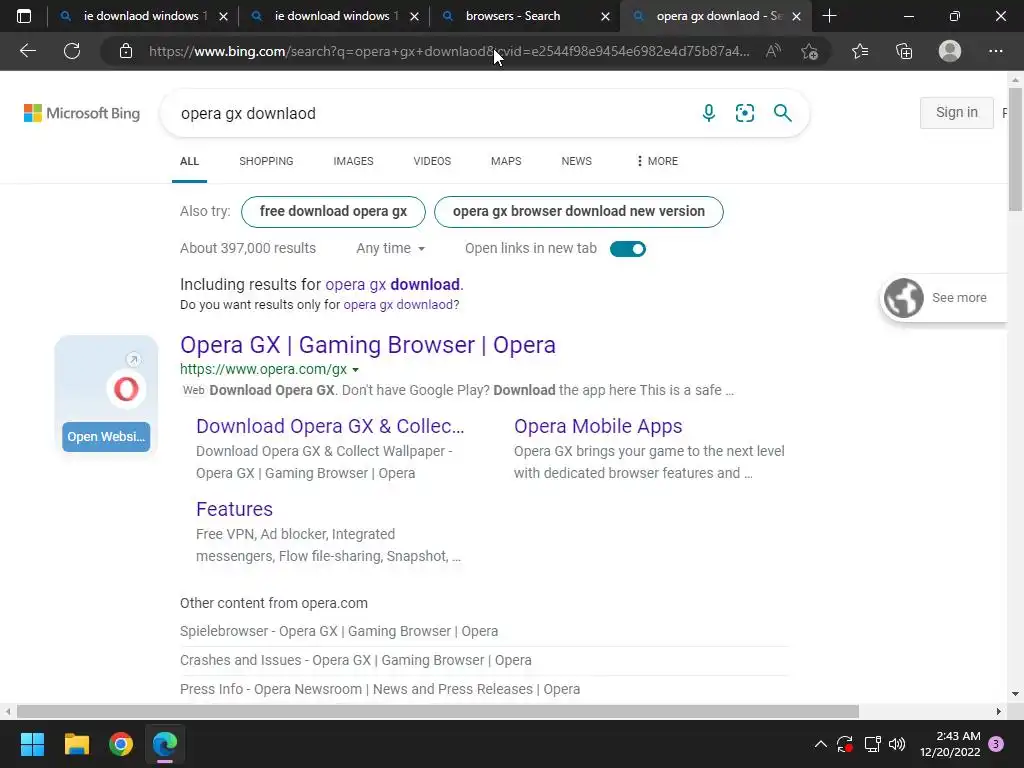Select the ALL search tab

tap(189, 161)
